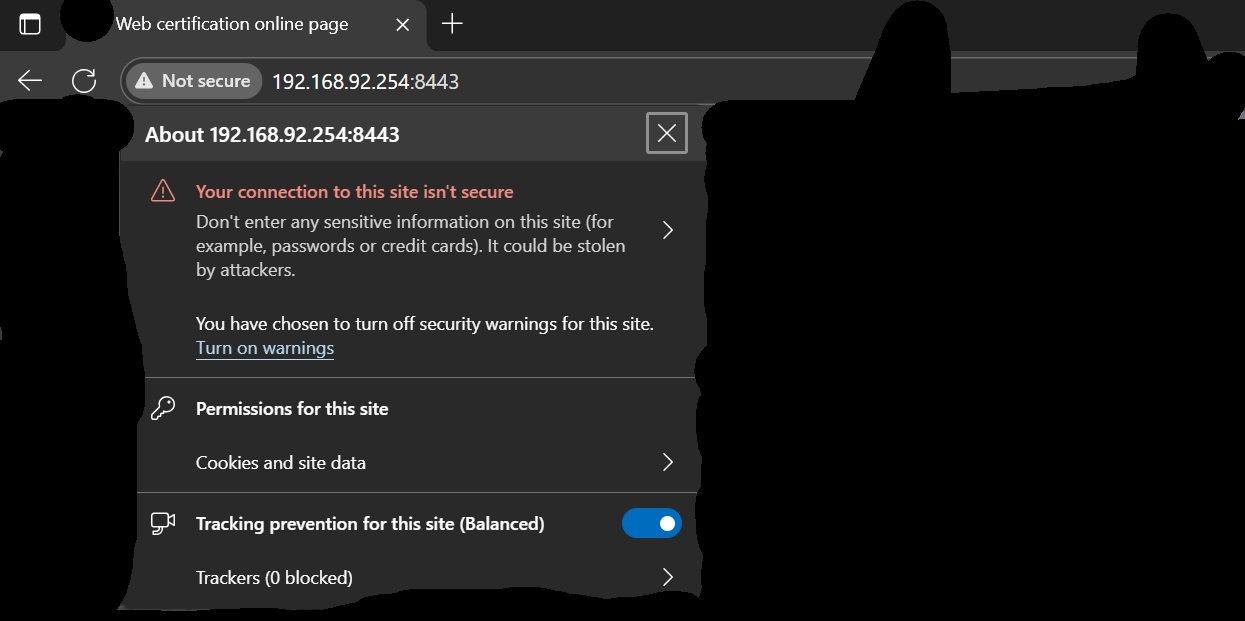
Task: Click the red warning triangle icon
Action: click(x=163, y=191)
